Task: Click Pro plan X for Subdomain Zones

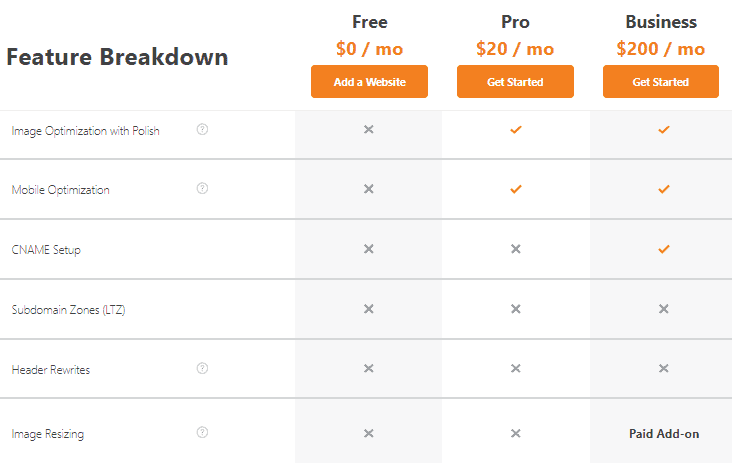Action: (516, 309)
